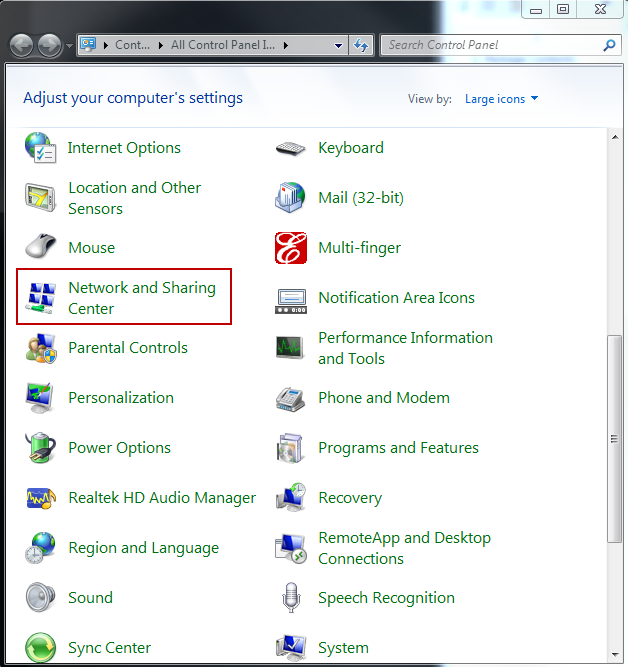Open the Personalization monitor icon
This screenshot has width=628, height=667.
coord(40,398)
